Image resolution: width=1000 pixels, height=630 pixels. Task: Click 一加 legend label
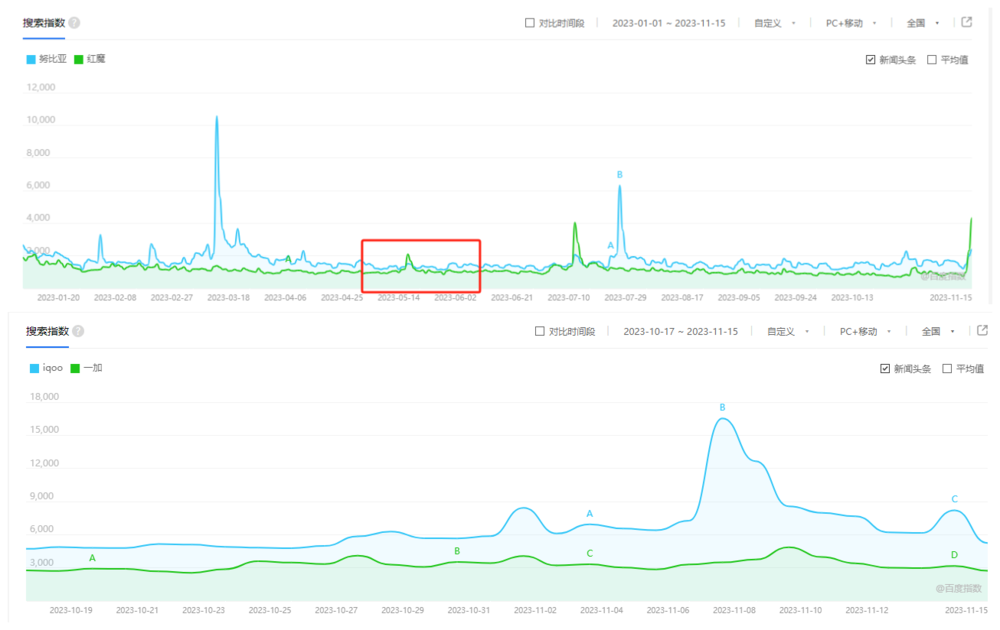pos(93,368)
